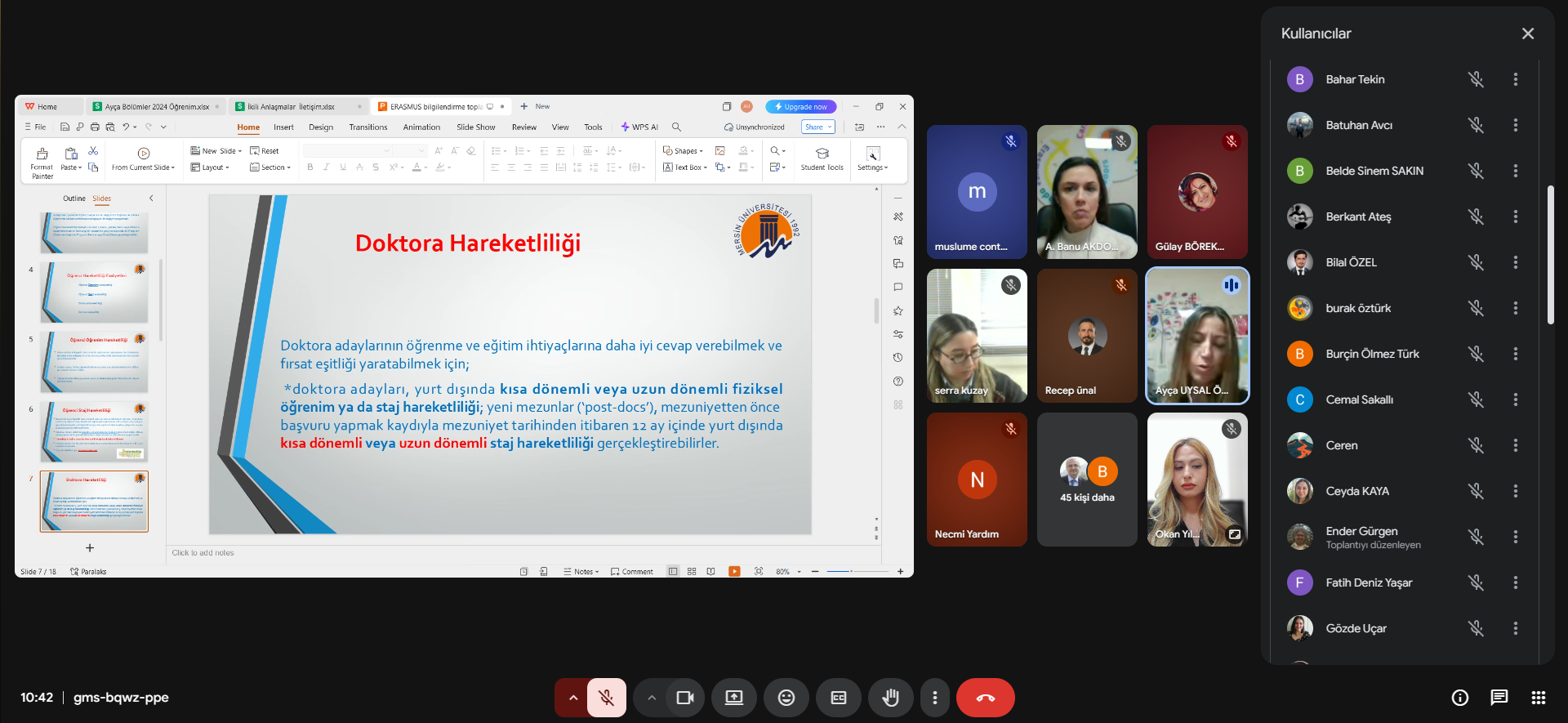Unmute your microphone
The width and height of the screenshot is (1568, 723).
coord(606,698)
